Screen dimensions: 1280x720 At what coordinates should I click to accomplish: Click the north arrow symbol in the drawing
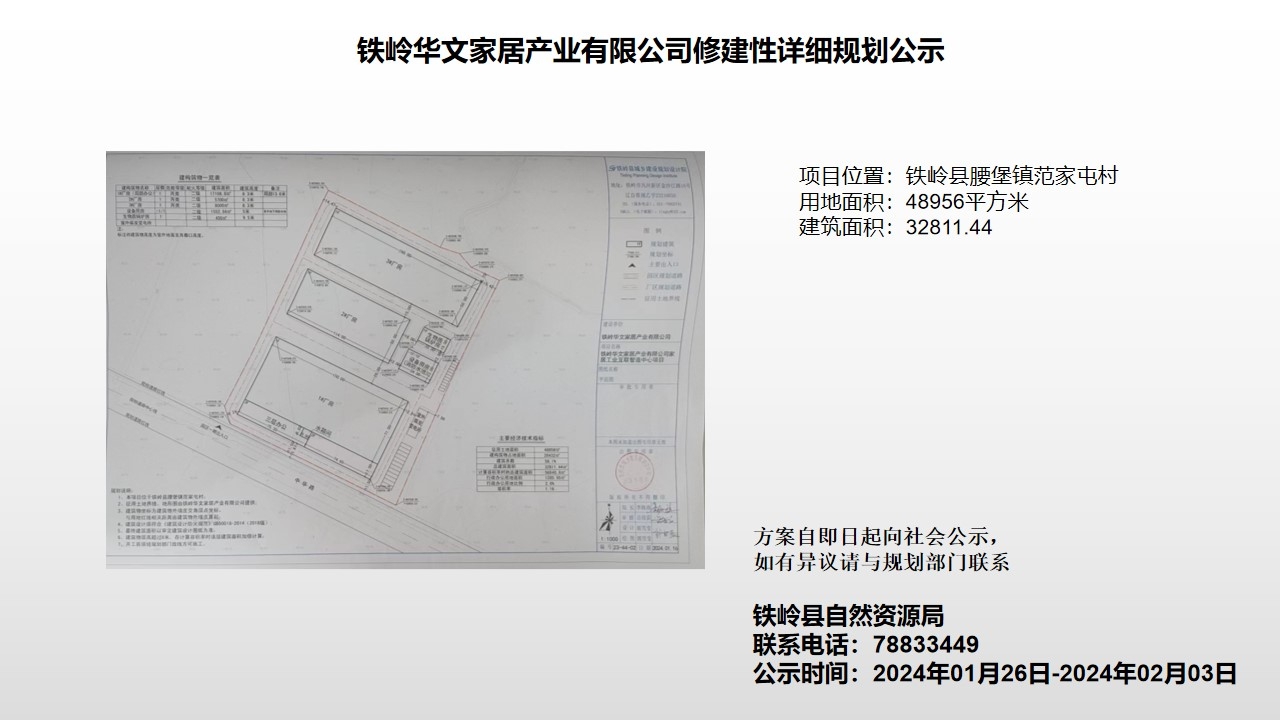click(607, 522)
